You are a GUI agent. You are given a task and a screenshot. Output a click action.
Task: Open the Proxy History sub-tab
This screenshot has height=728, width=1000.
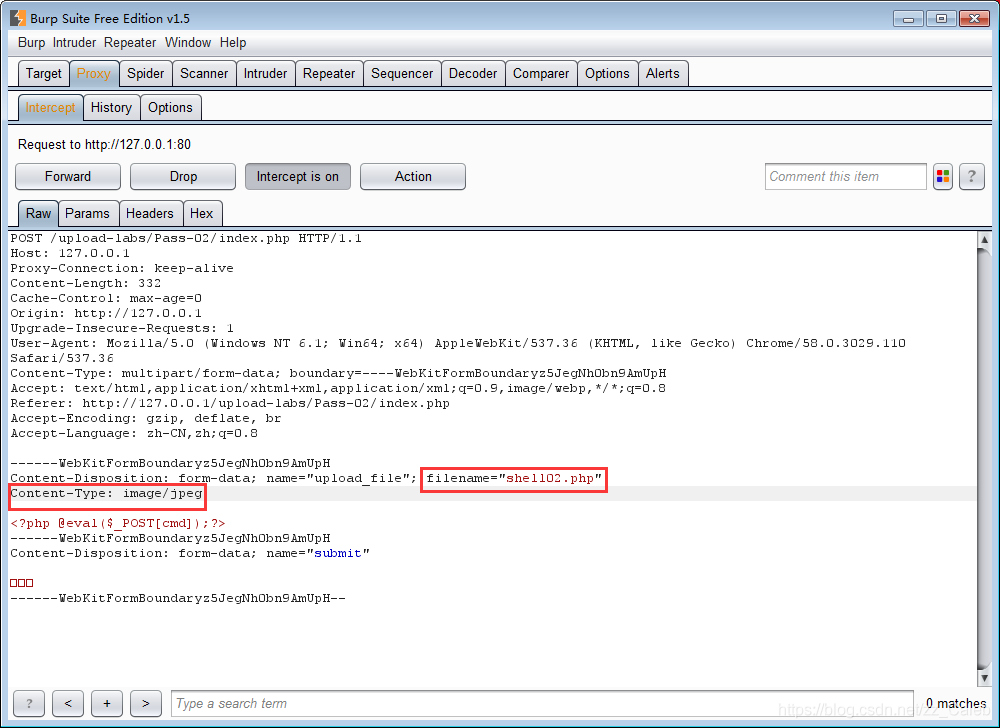tap(111, 108)
